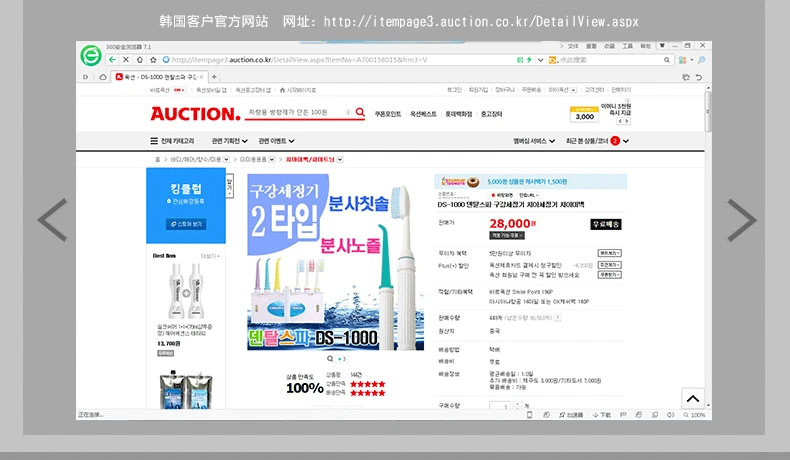Open the red breadcrumb category dropdown arrow
This screenshot has width=790, height=460.
click(x=340, y=160)
